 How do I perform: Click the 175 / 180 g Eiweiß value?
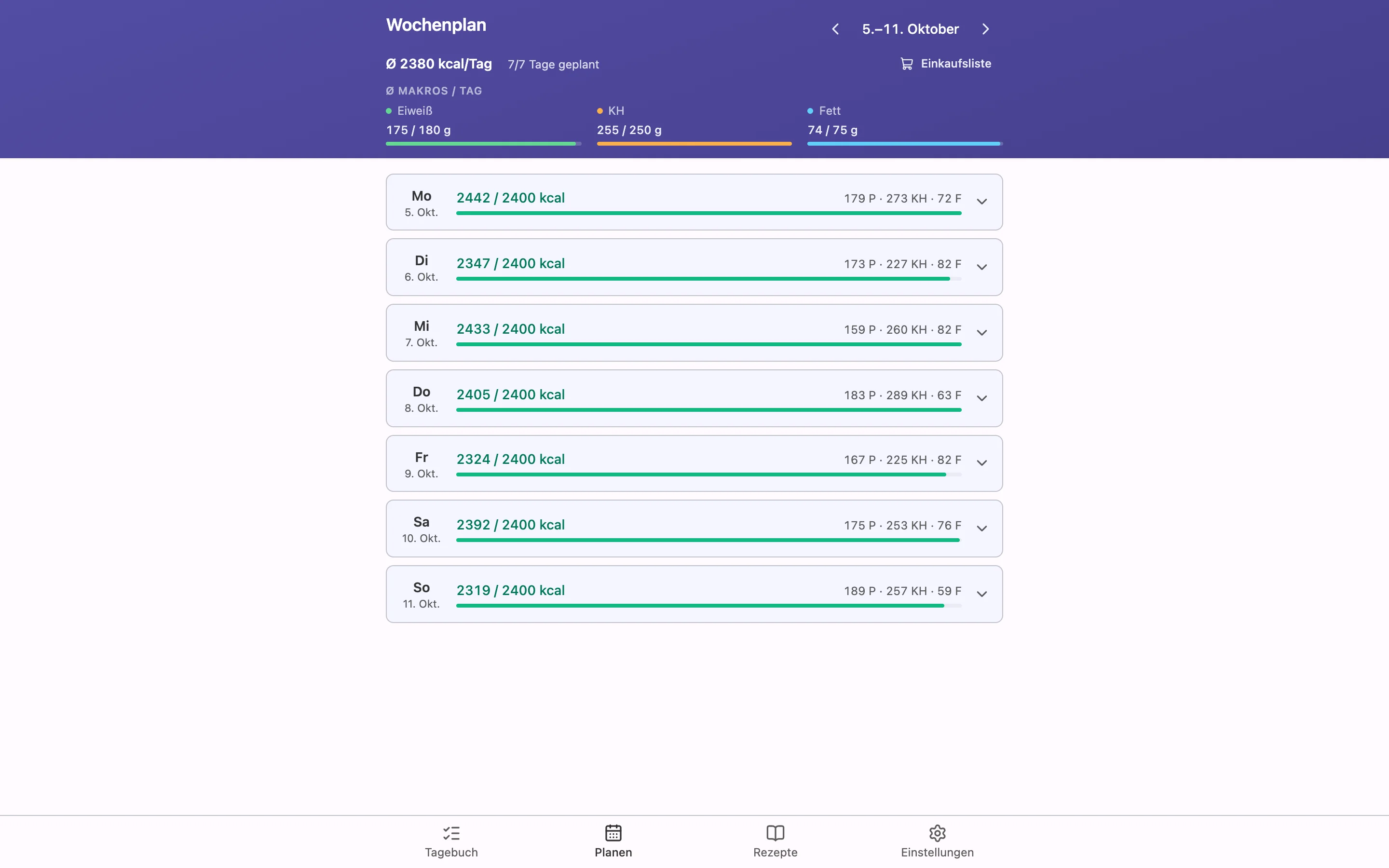coord(419,130)
